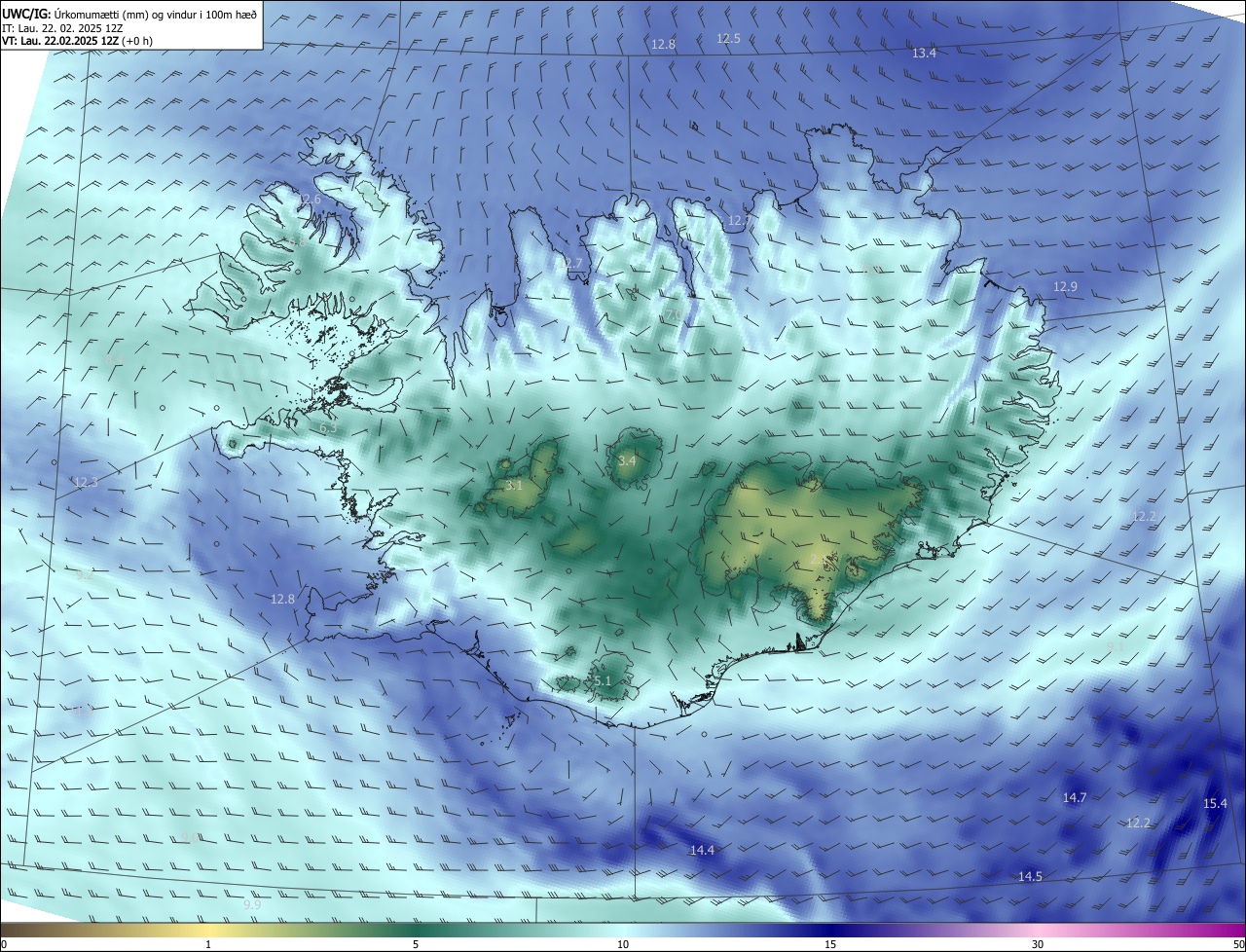Click the legend tick labeled 30
Viewport: 1246px width, 952px height.
1038,944
